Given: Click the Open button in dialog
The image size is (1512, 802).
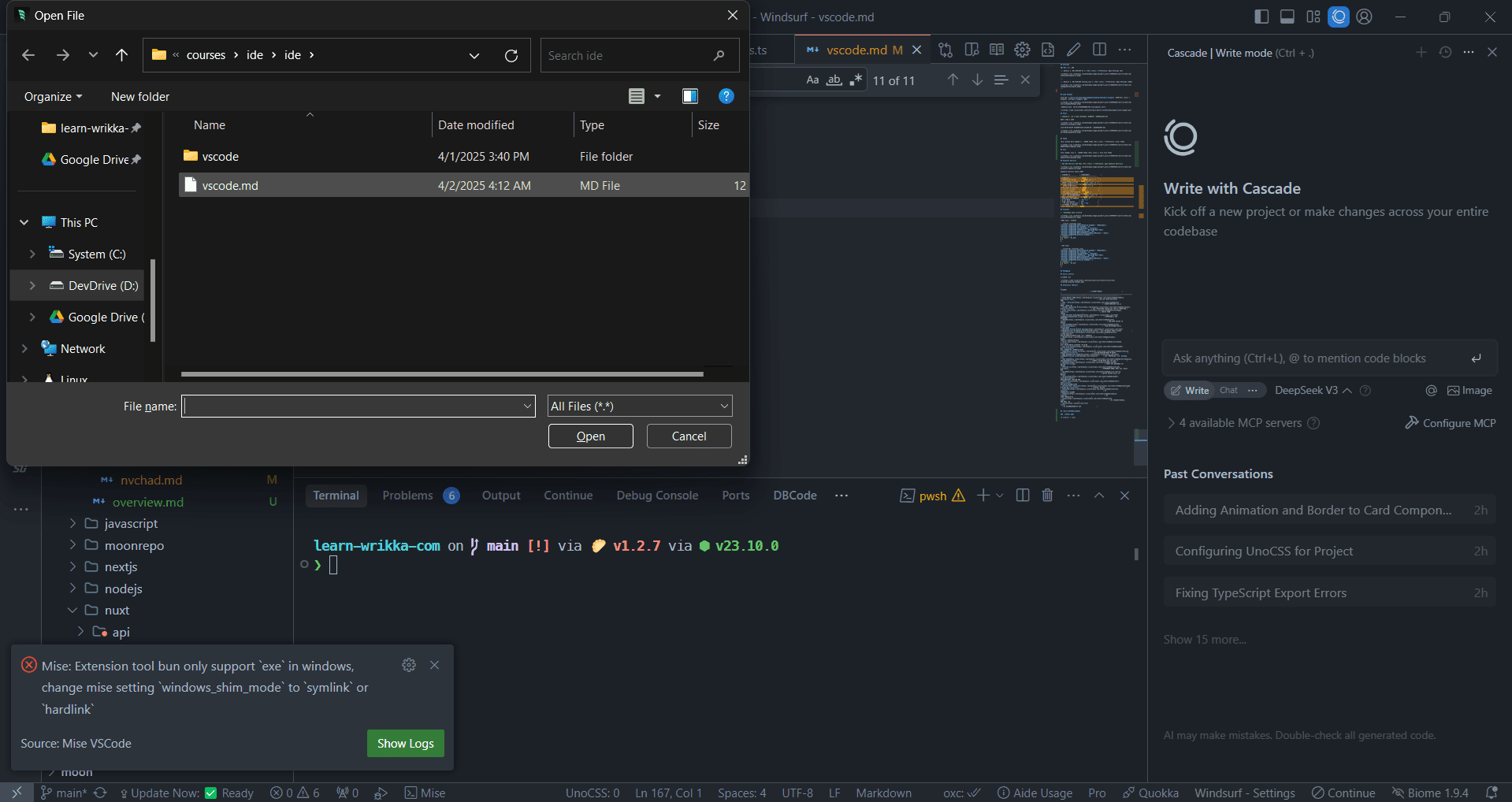Looking at the screenshot, I should (591, 436).
